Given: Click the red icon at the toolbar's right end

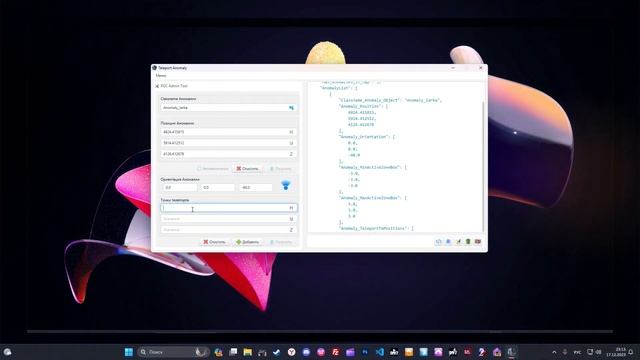Looking at the screenshot, I should tap(478, 242).
